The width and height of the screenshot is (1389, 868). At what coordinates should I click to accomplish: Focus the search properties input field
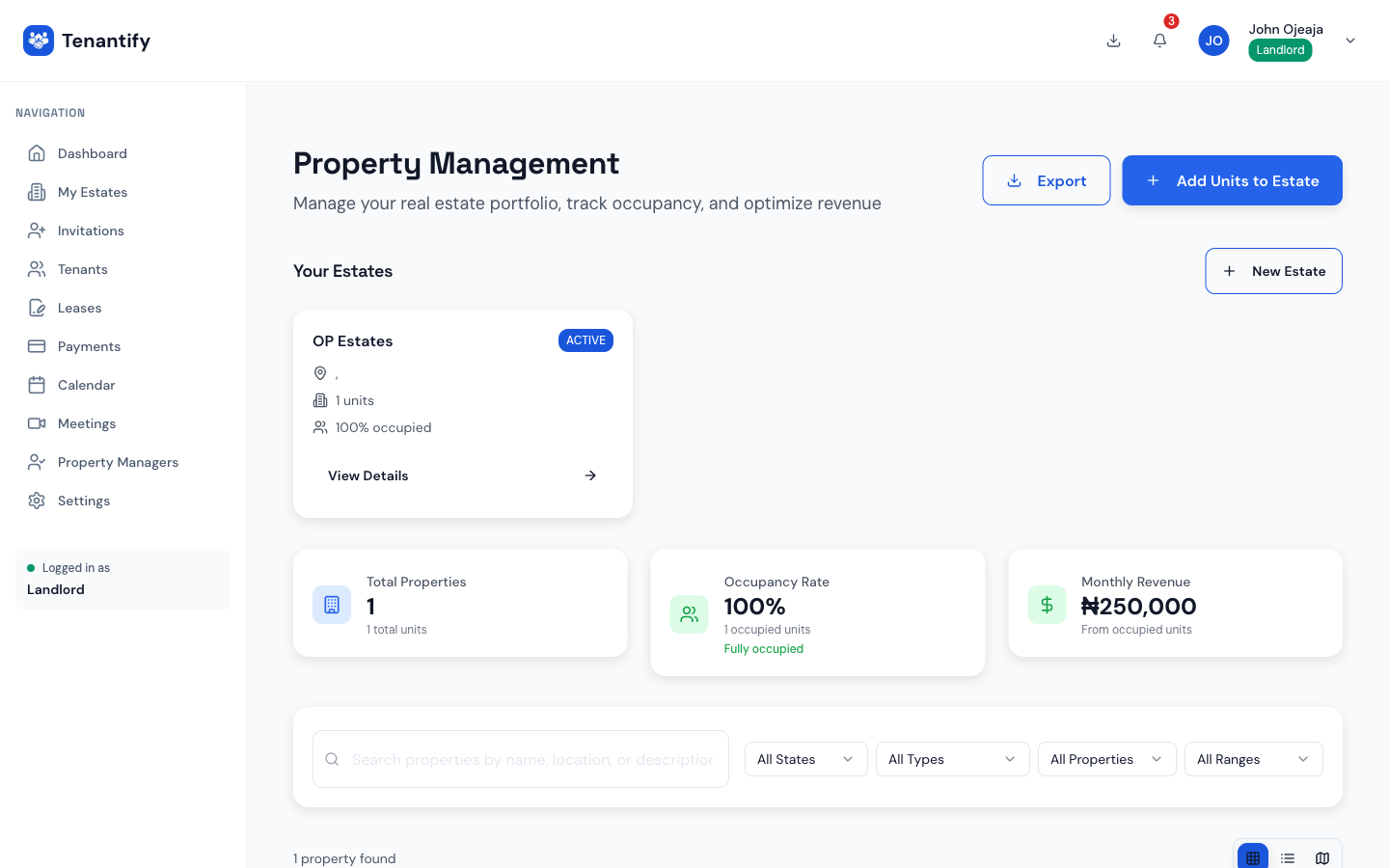tap(521, 759)
